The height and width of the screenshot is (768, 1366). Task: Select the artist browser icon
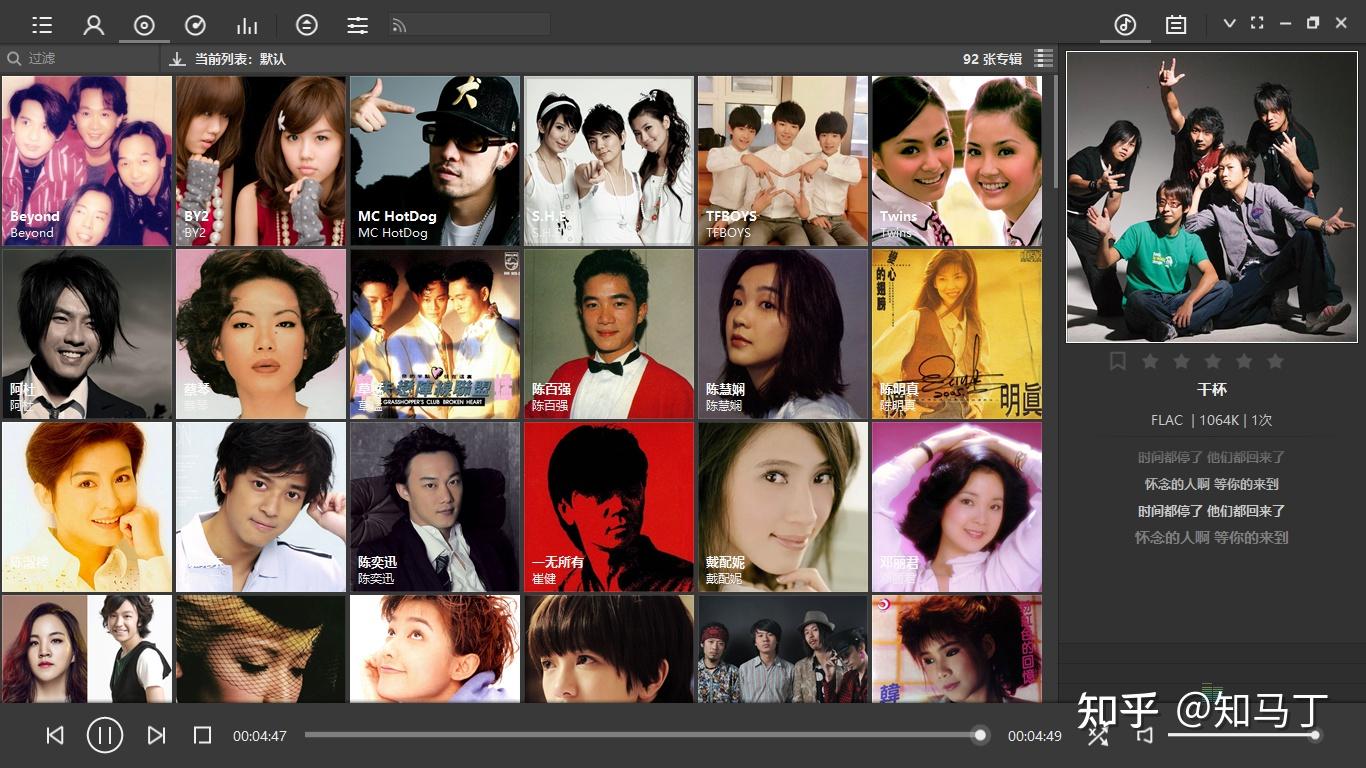tap(94, 23)
